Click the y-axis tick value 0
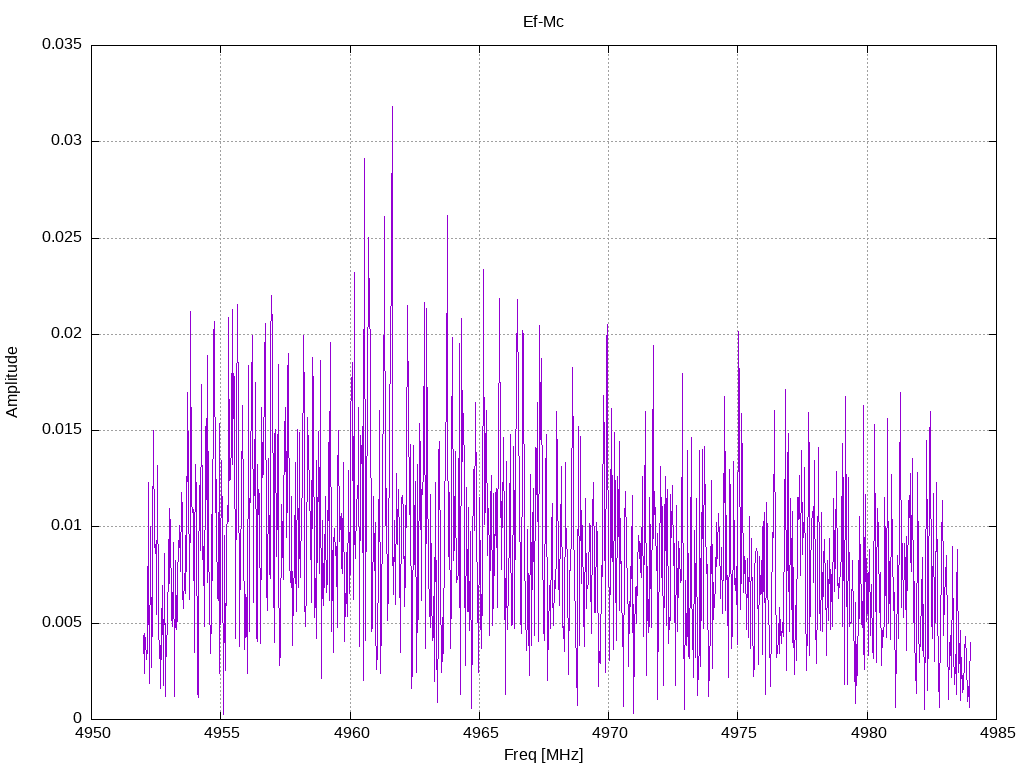This screenshot has width=1024, height=768. [x=78, y=718]
